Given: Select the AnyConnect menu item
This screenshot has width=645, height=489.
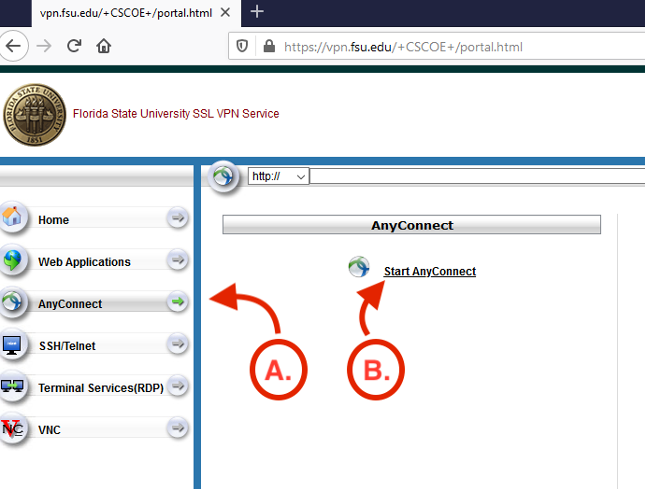Looking at the screenshot, I should (x=70, y=304).
